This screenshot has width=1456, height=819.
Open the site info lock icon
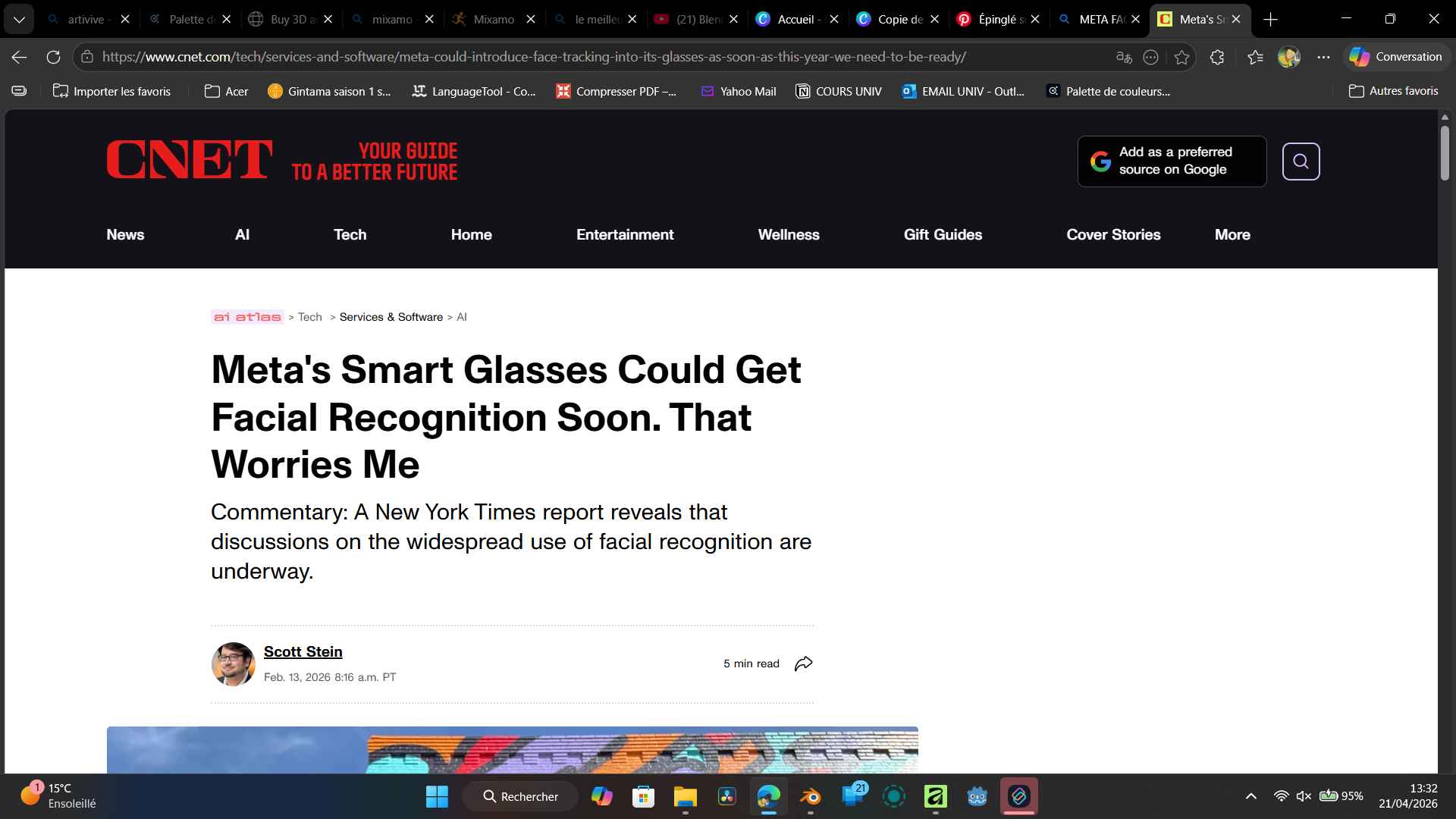87,57
